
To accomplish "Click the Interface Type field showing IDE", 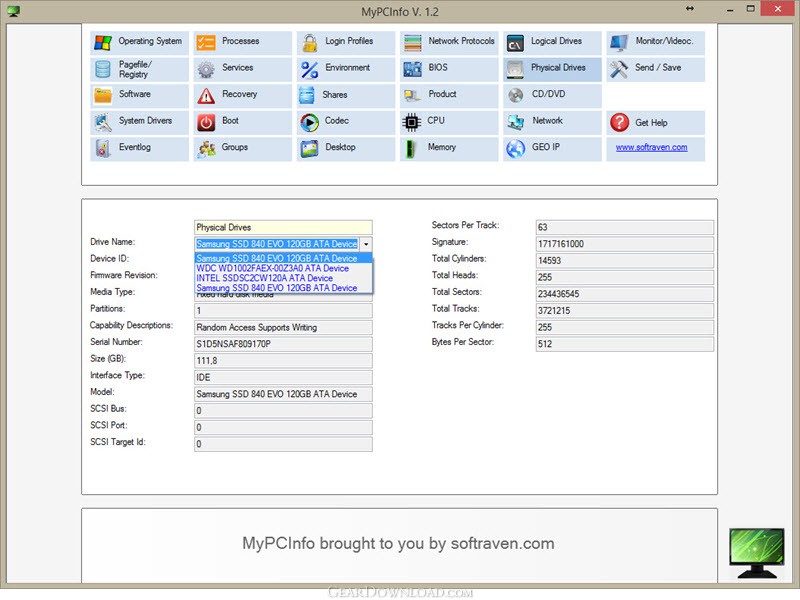I will [x=283, y=378].
